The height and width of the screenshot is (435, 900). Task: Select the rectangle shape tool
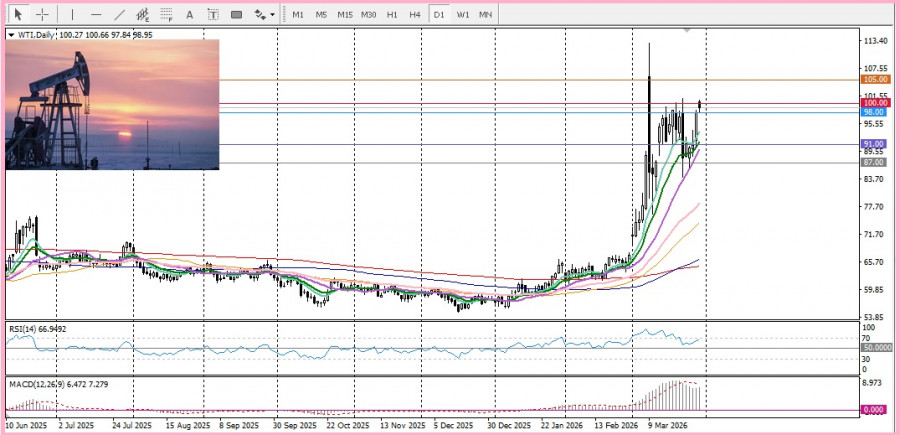pos(237,15)
